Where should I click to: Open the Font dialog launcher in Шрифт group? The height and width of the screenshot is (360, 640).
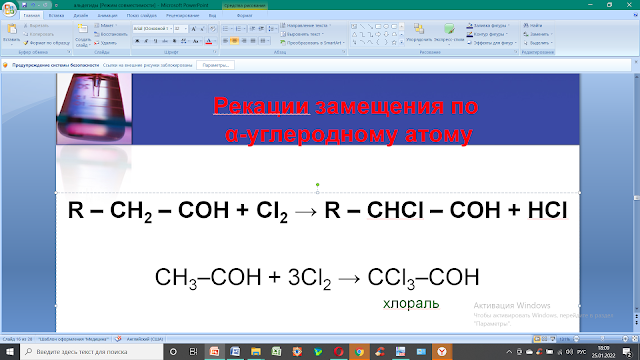coord(215,52)
